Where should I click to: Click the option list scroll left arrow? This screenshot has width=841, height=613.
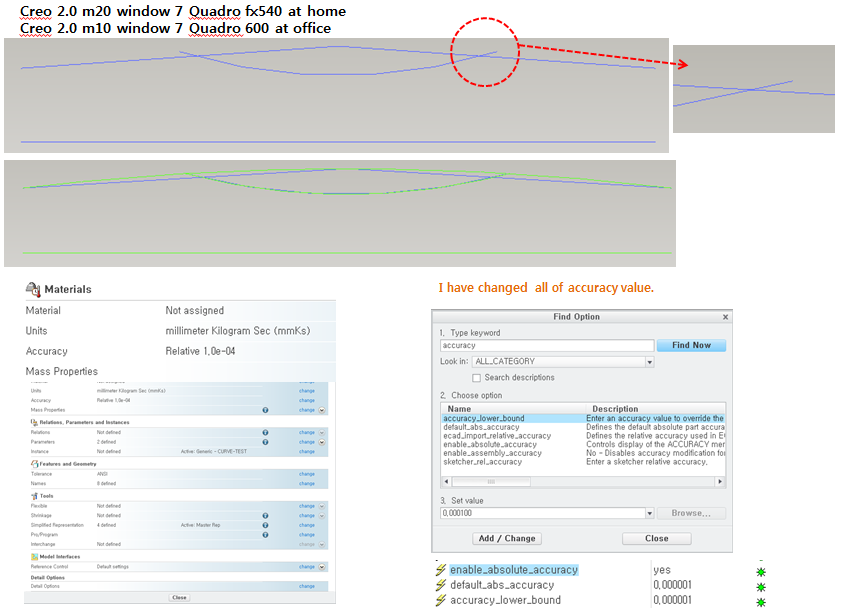[446, 482]
